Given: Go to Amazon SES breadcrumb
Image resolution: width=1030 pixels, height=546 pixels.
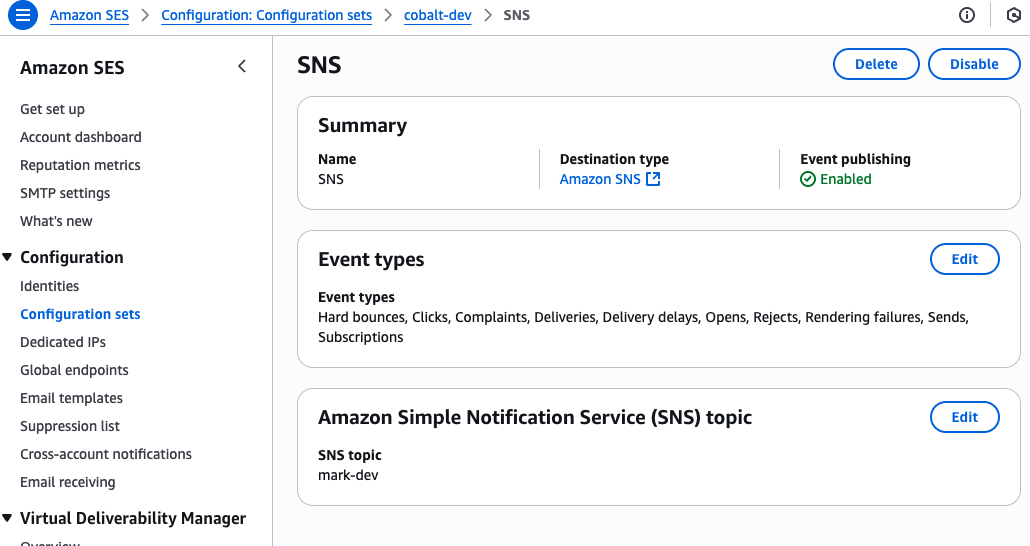Looking at the screenshot, I should coord(89,15).
